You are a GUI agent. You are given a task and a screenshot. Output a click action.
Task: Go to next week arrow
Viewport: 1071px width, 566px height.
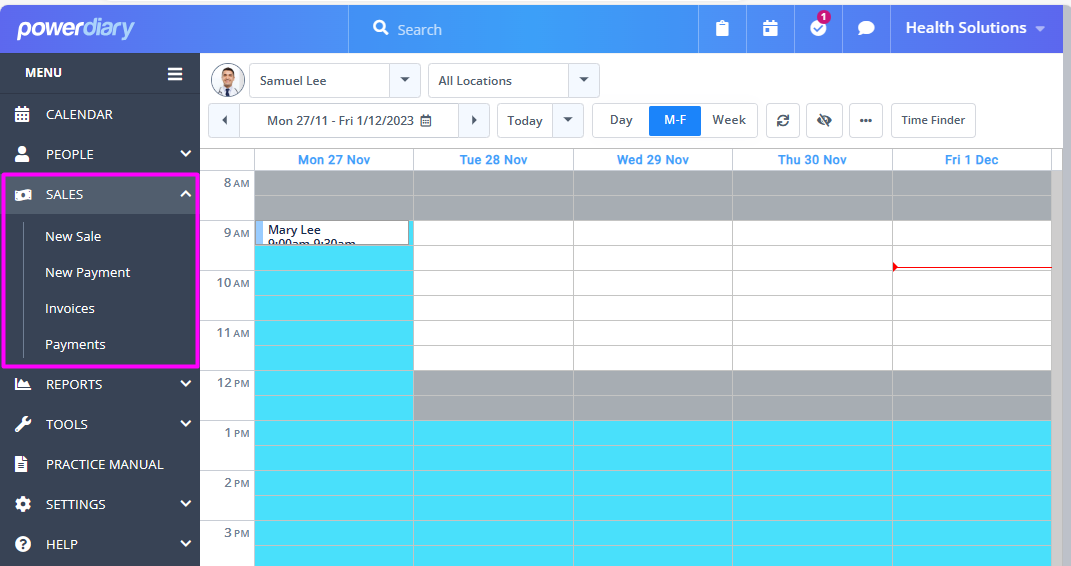(474, 120)
